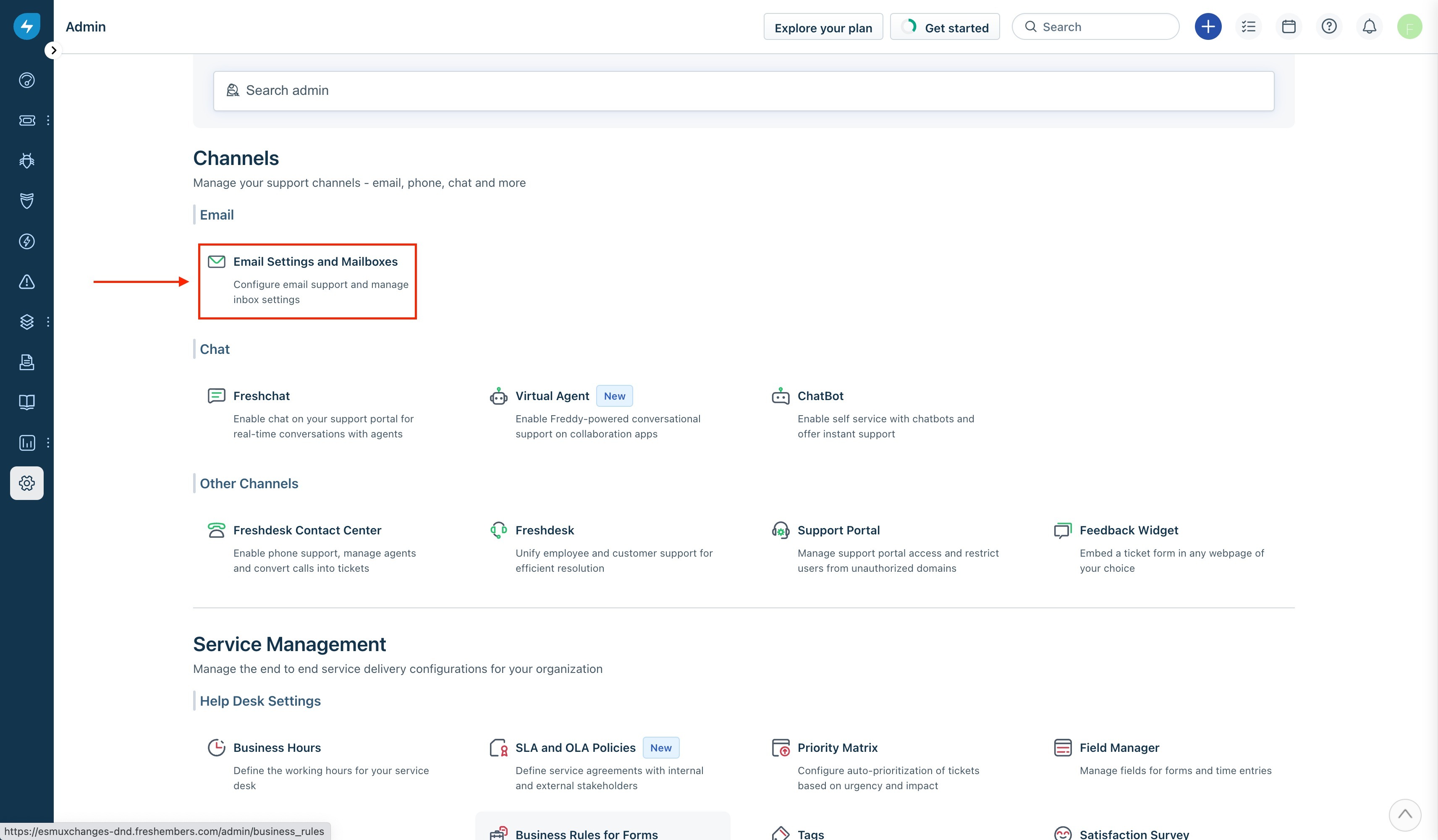This screenshot has height=840, width=1438.
Task: Expand the sidebar with the chevron arrow
Action: click(x=54, y=50)
